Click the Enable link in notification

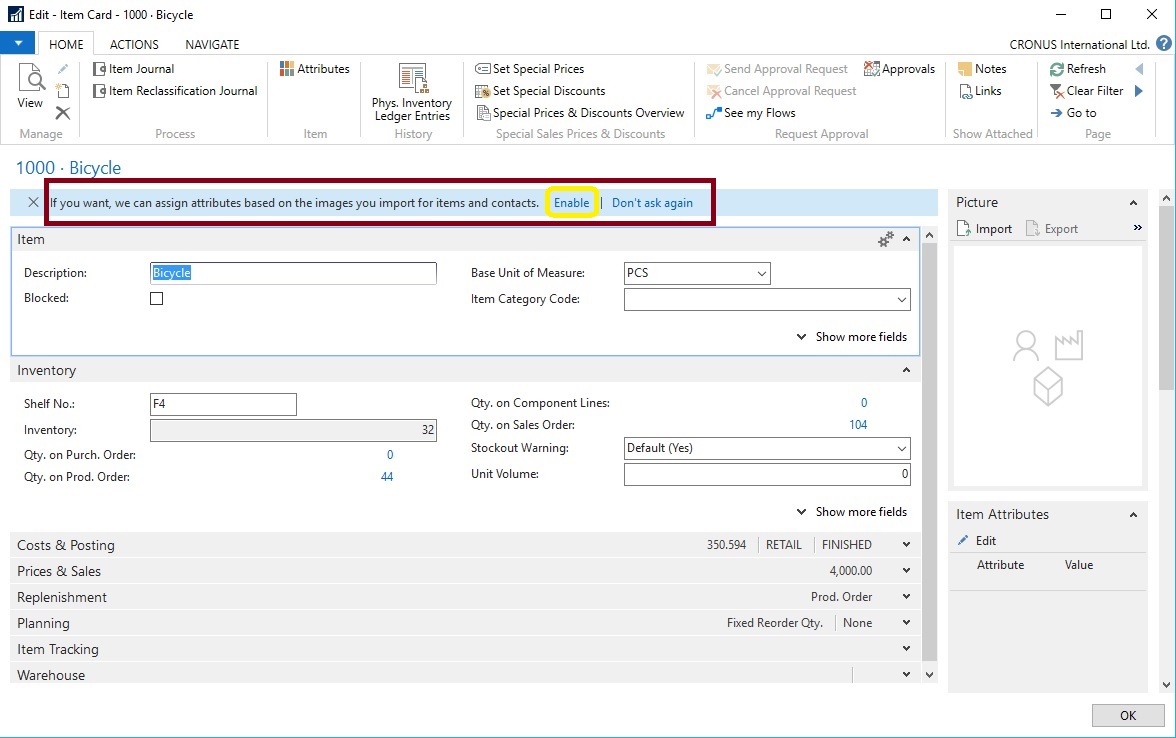point(572,203)
